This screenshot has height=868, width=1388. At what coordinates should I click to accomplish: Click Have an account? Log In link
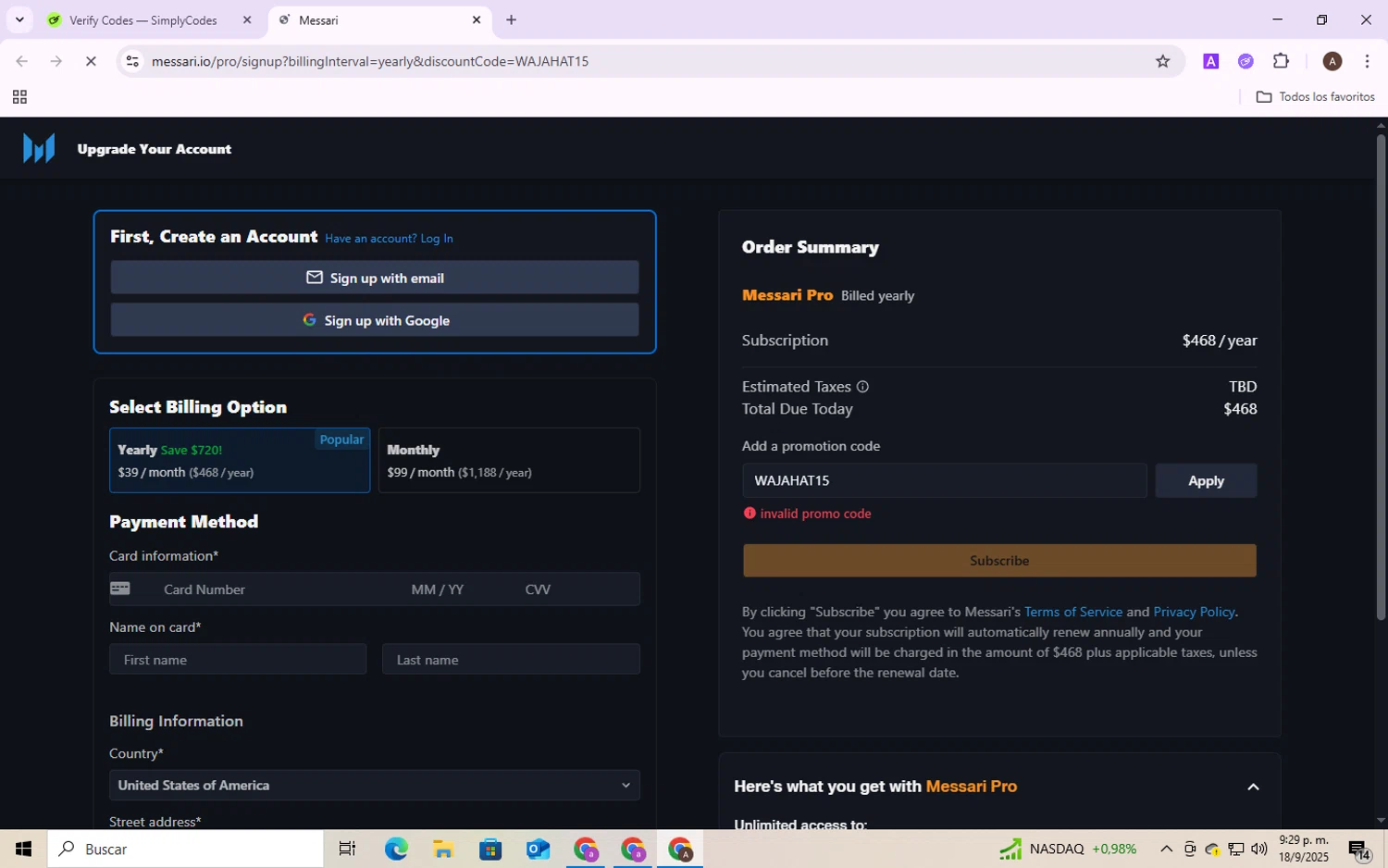click(x=389, y=239)
